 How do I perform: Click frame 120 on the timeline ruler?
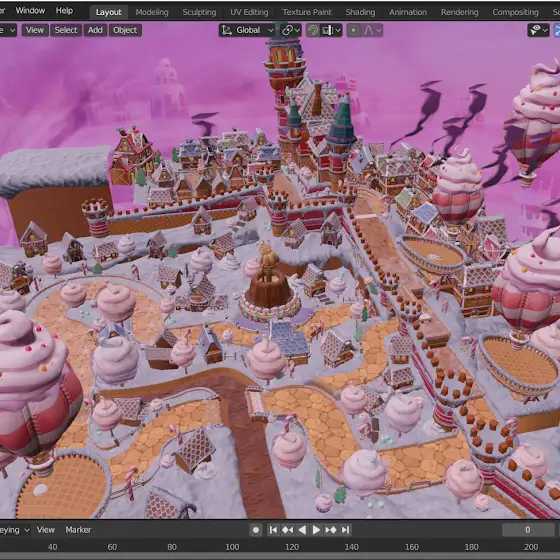pos(292,547)
